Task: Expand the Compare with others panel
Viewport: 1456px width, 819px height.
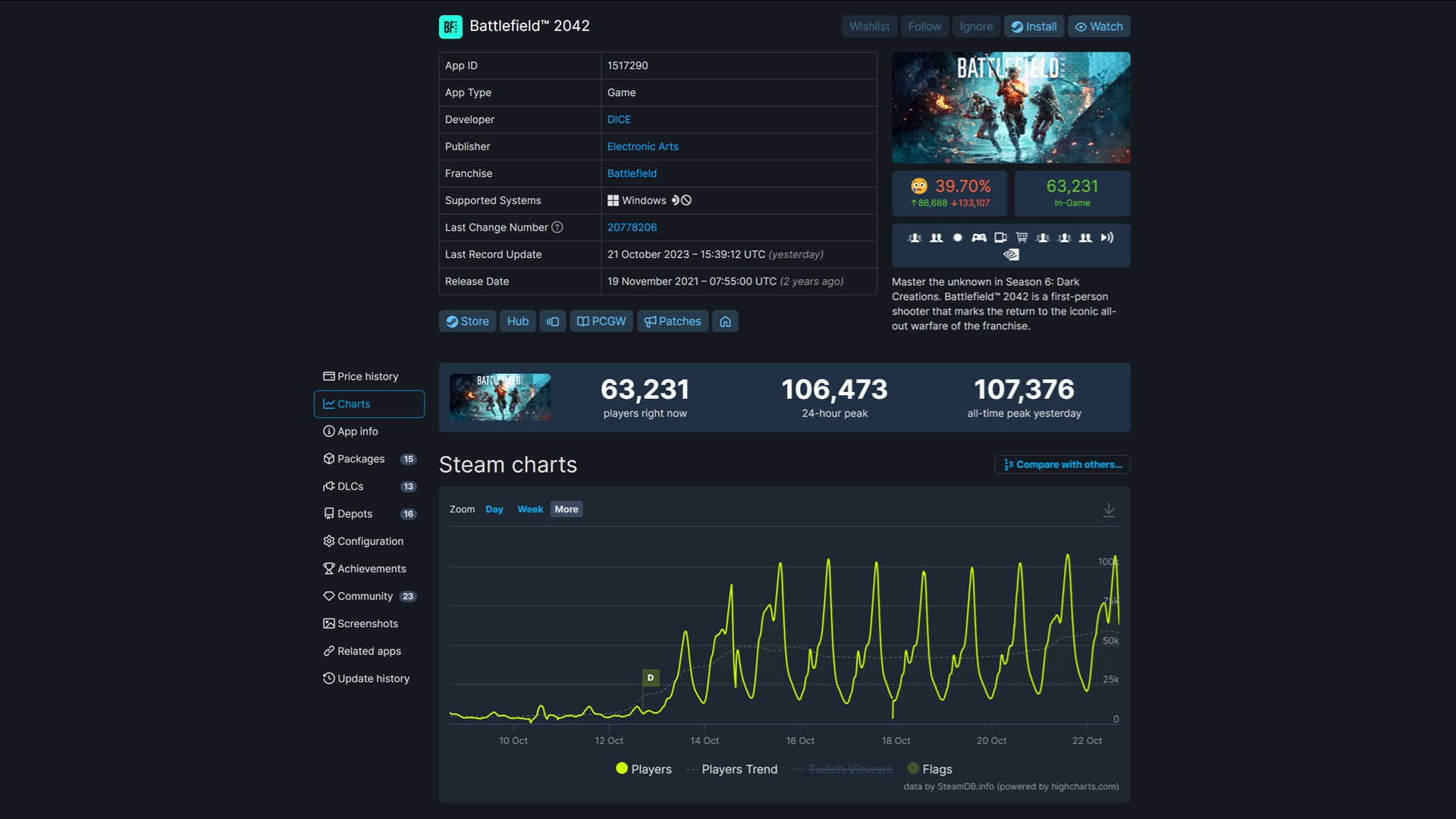Action: (1062, 464)
